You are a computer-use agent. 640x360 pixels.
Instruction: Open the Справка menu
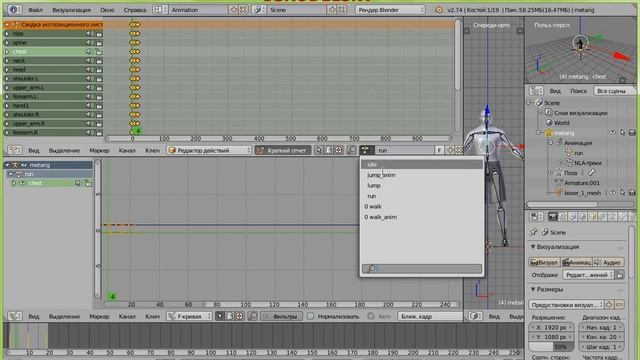pos(135,10)
